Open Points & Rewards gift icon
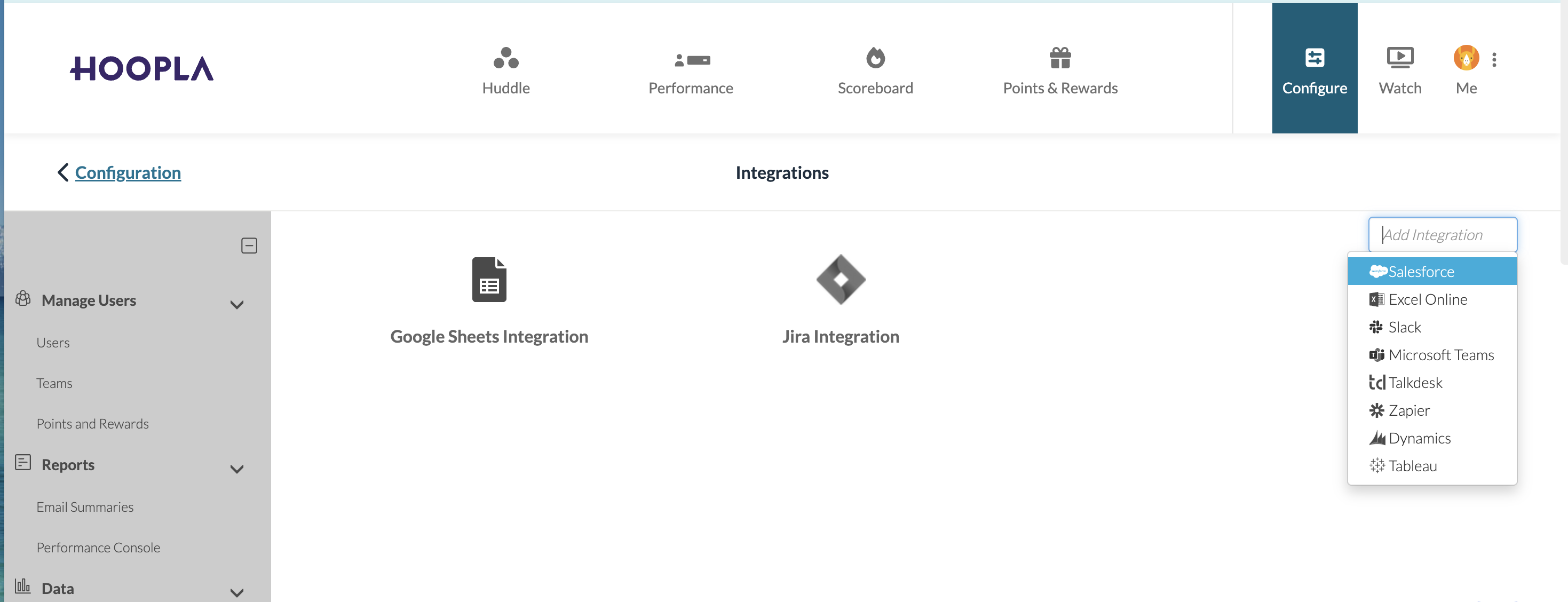The height and width of the screenshot is (602, 1568). [x=1060, y=58]
